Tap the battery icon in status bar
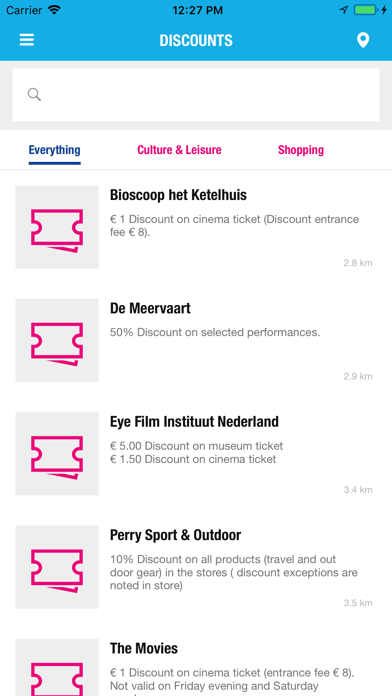 click(x=366, y=10)
